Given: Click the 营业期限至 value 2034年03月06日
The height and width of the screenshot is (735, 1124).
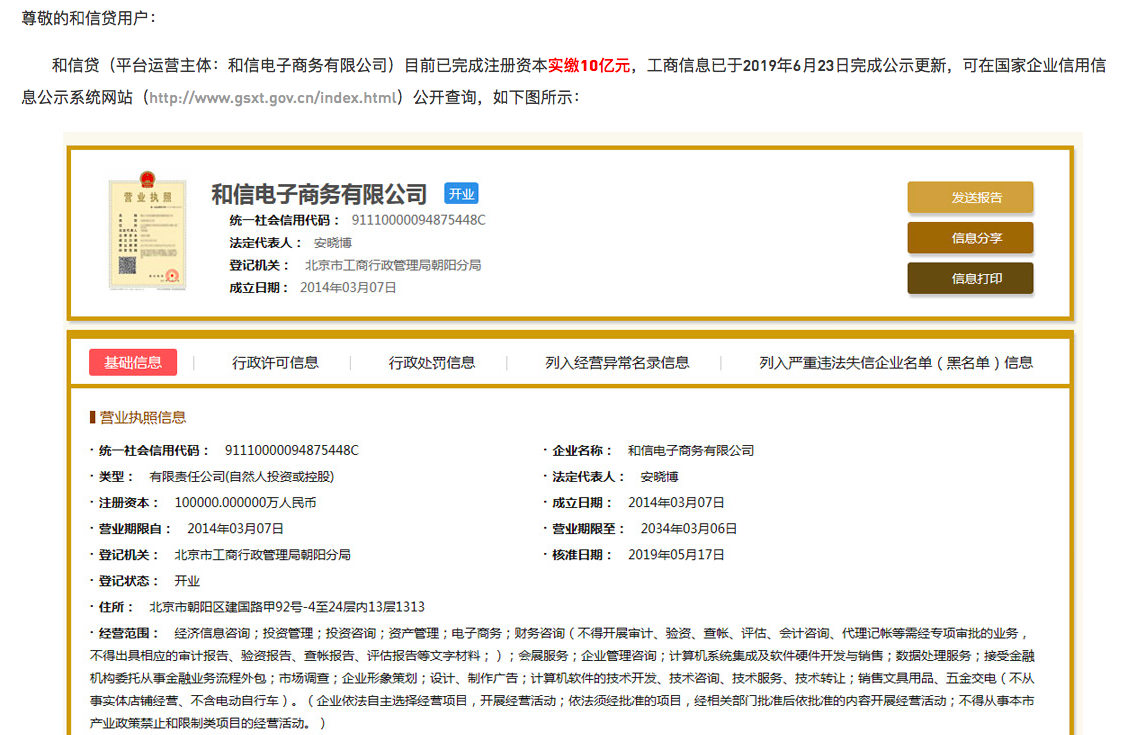Looking at the screenshot, I should point(688,528).
